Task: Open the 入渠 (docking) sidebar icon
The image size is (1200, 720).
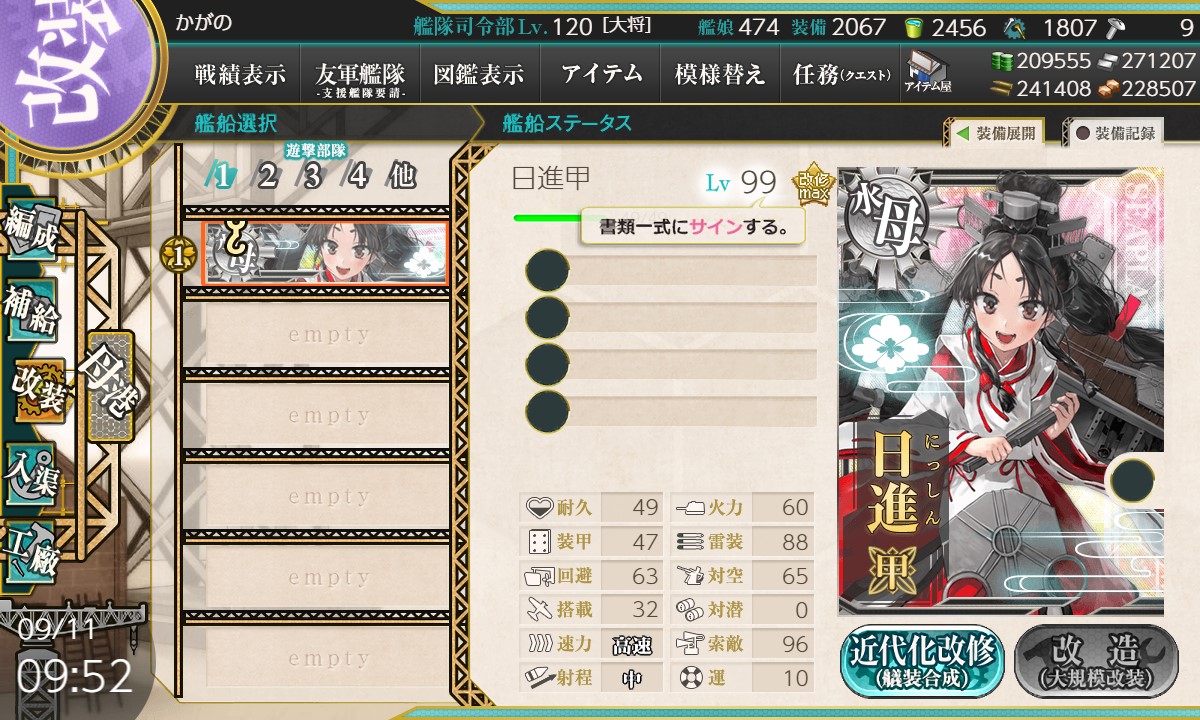Action: pos(30,471)
